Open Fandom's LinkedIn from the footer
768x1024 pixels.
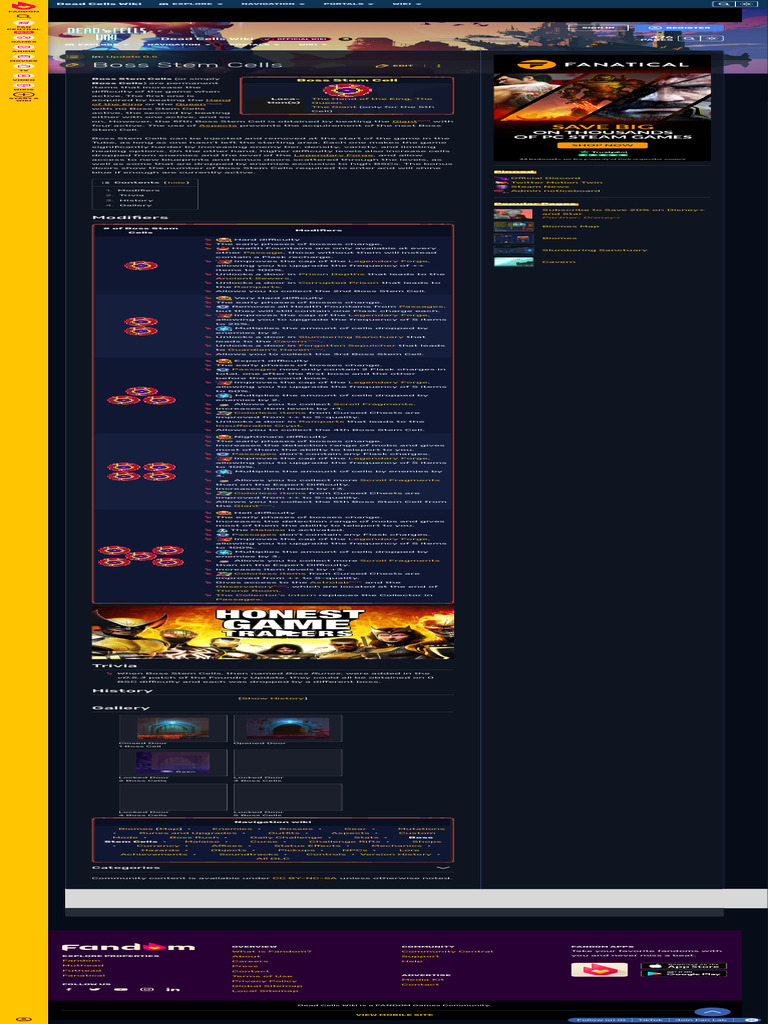(x=172, y=989)
